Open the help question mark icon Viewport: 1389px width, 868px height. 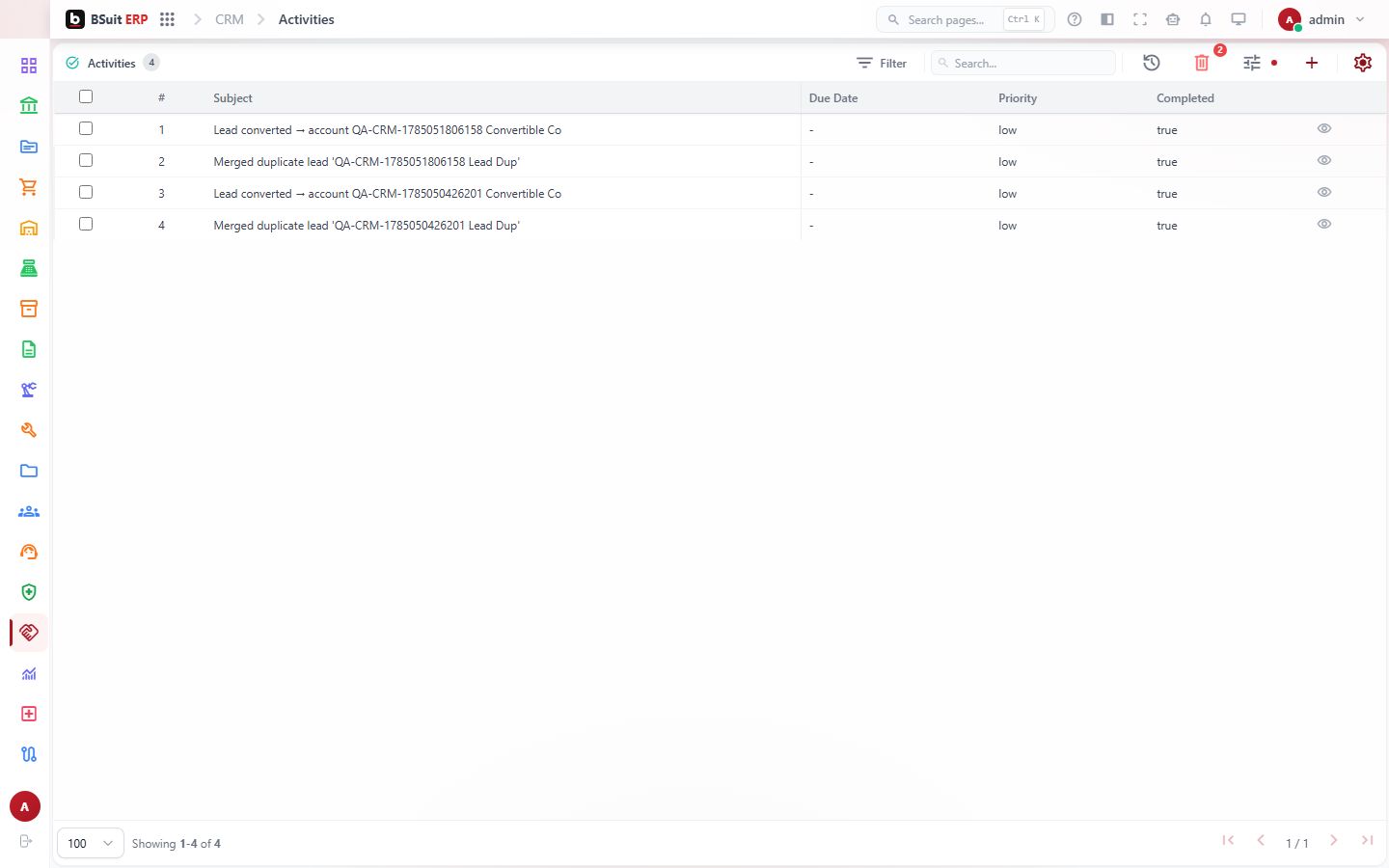pos(1075,19)
